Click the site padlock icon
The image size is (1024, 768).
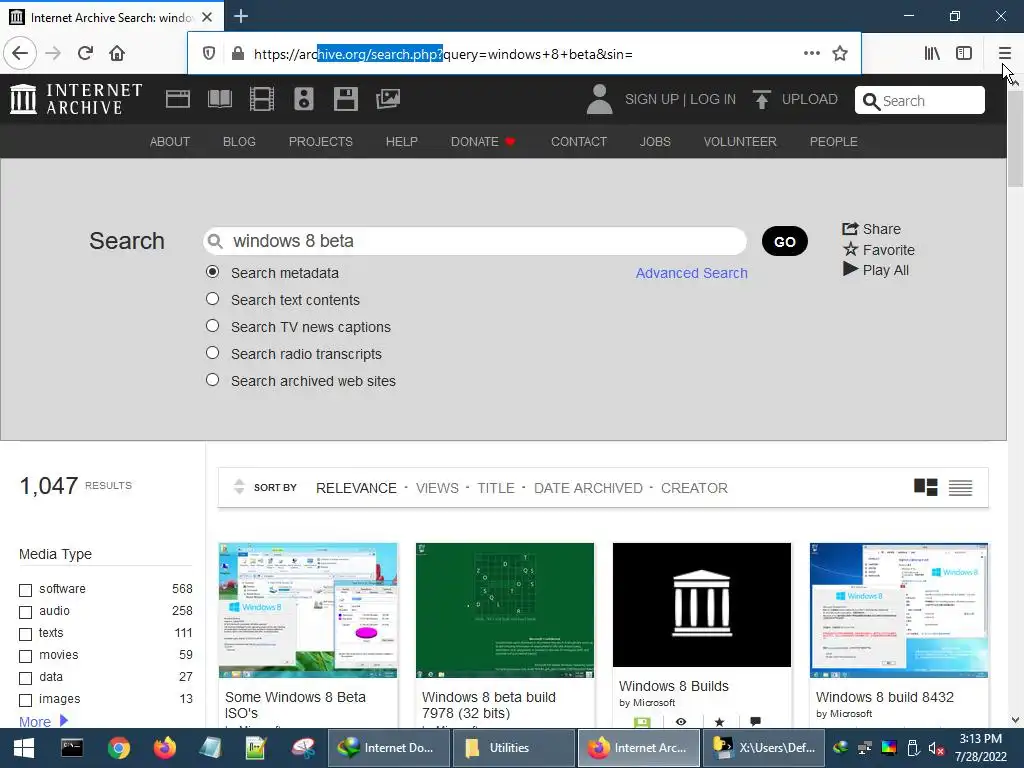point(238,54)
